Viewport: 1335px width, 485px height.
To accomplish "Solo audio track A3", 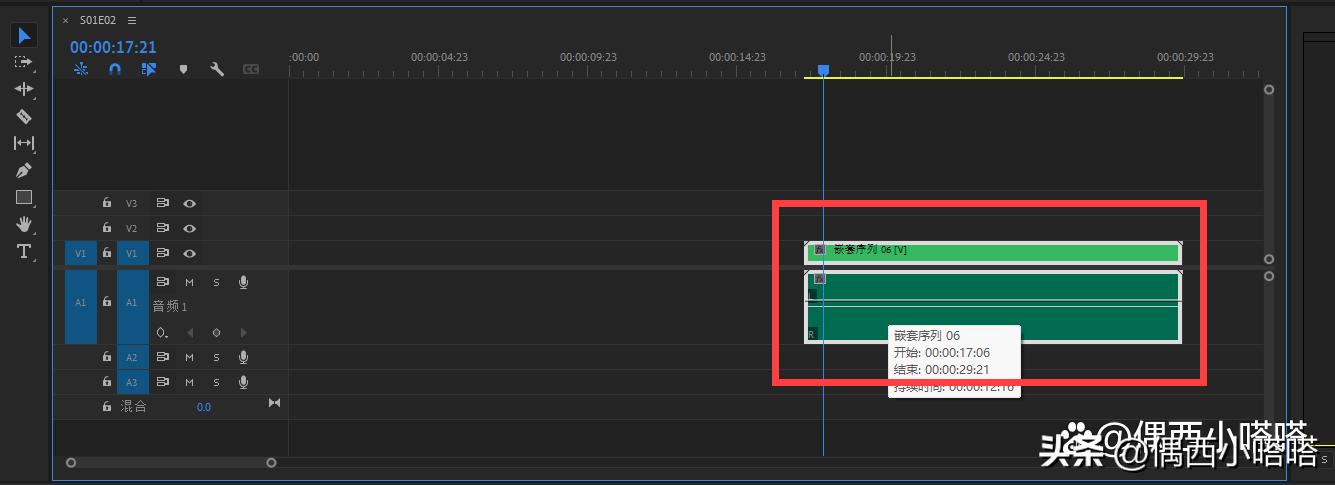I will [216, 382].
